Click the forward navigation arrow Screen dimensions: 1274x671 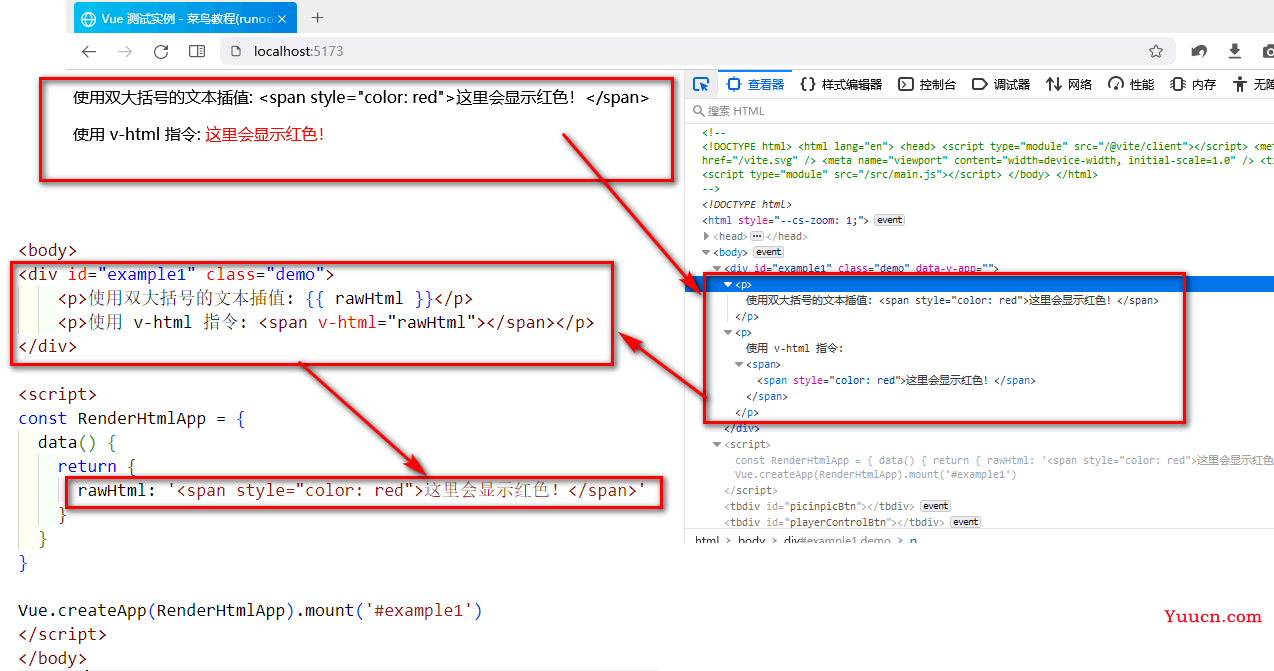(x=125, y=51)
